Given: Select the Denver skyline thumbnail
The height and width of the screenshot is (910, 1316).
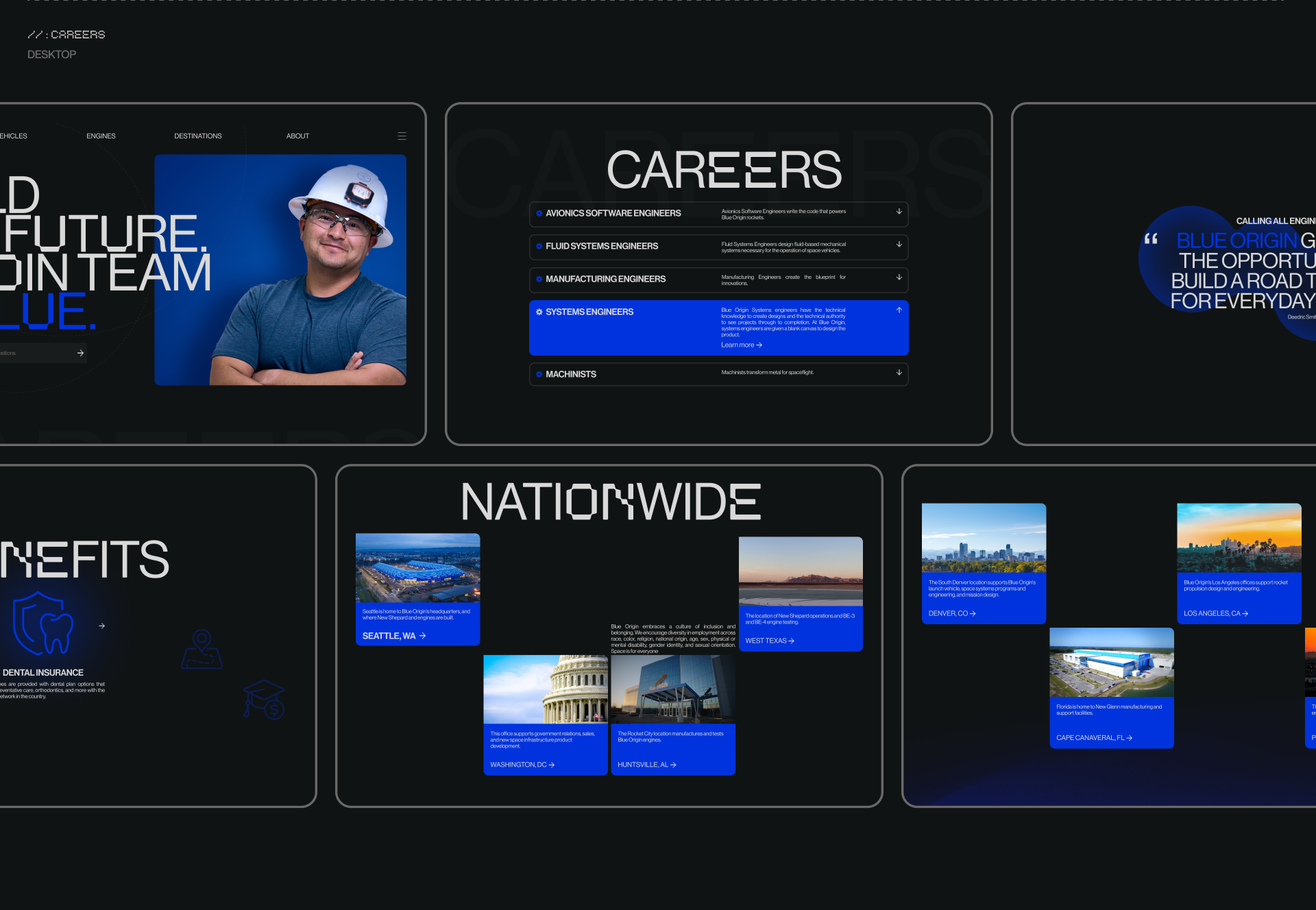Looking at the screenshot, I should coord(984,538).
